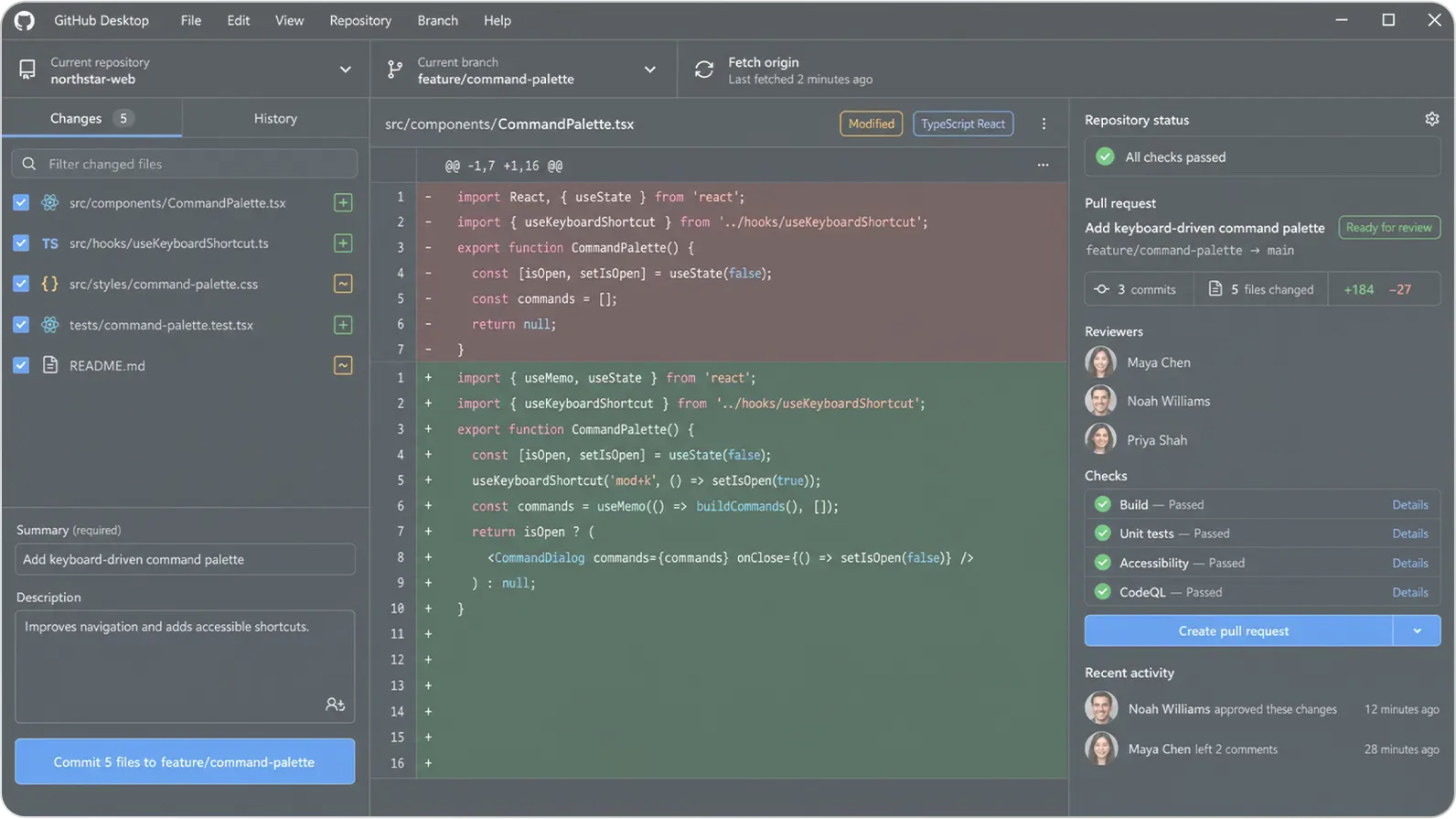Open Details link for Build check
Viewport: 1456px width, 819px height.
click(x=1410, y=504)
